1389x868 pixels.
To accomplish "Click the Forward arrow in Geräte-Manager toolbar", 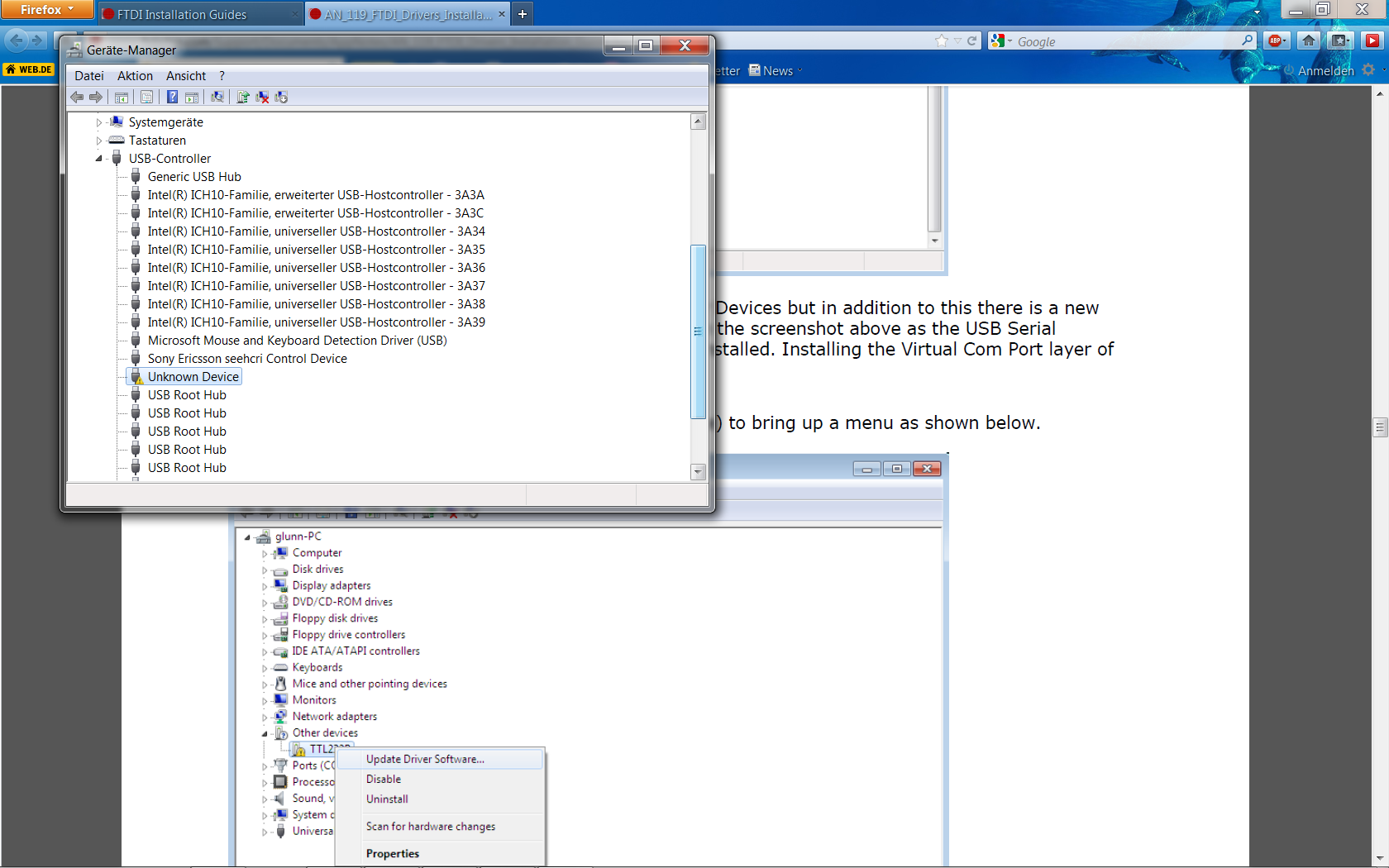I will [x=96, y=97].
